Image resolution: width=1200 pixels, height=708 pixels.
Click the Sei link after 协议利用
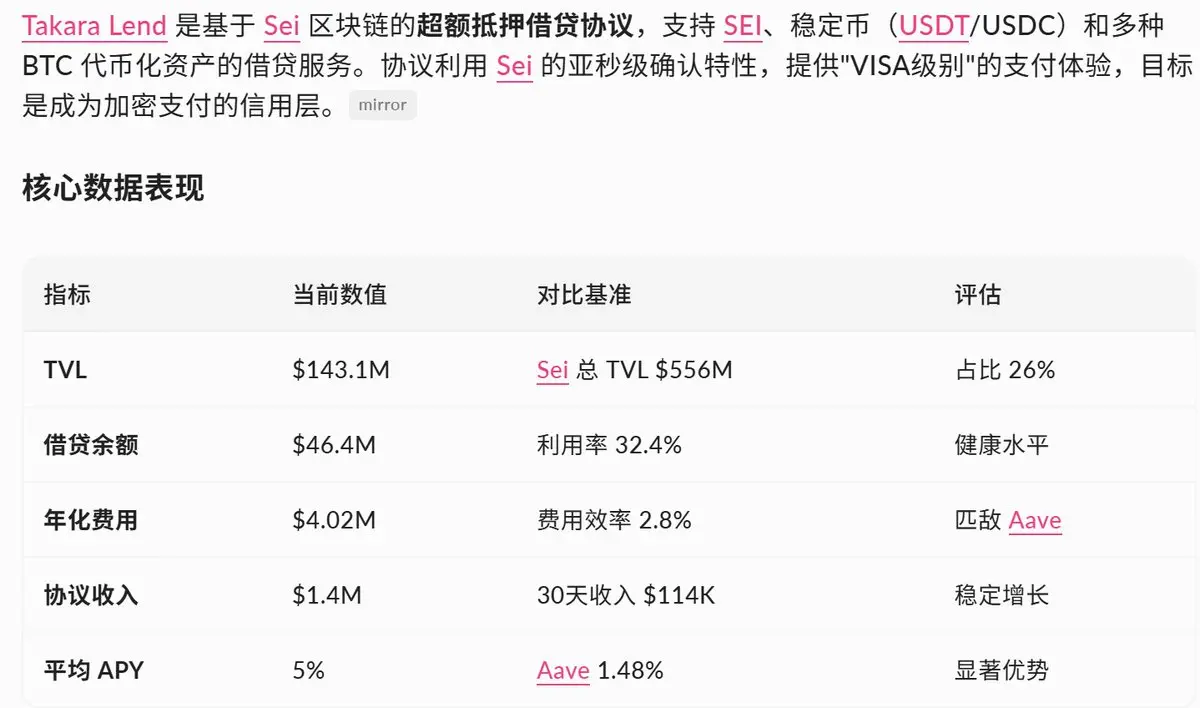(x=514, y=67)
